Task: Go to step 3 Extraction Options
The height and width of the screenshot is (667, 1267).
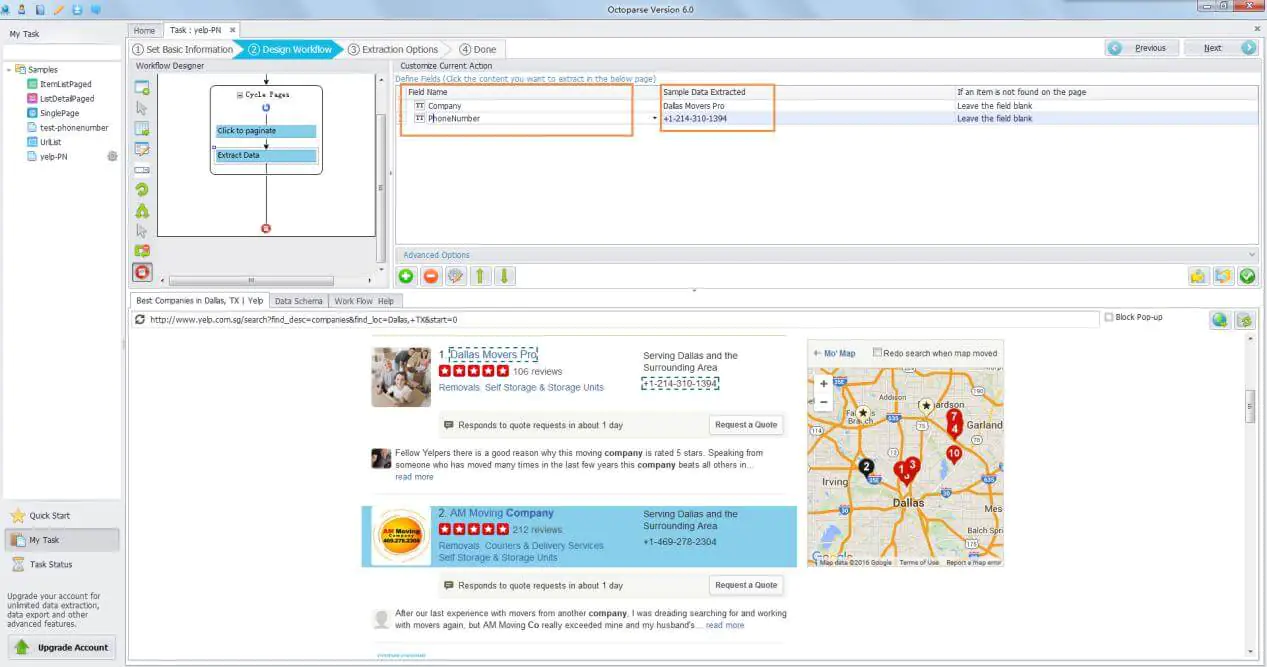Action: (x=393, y=49)
